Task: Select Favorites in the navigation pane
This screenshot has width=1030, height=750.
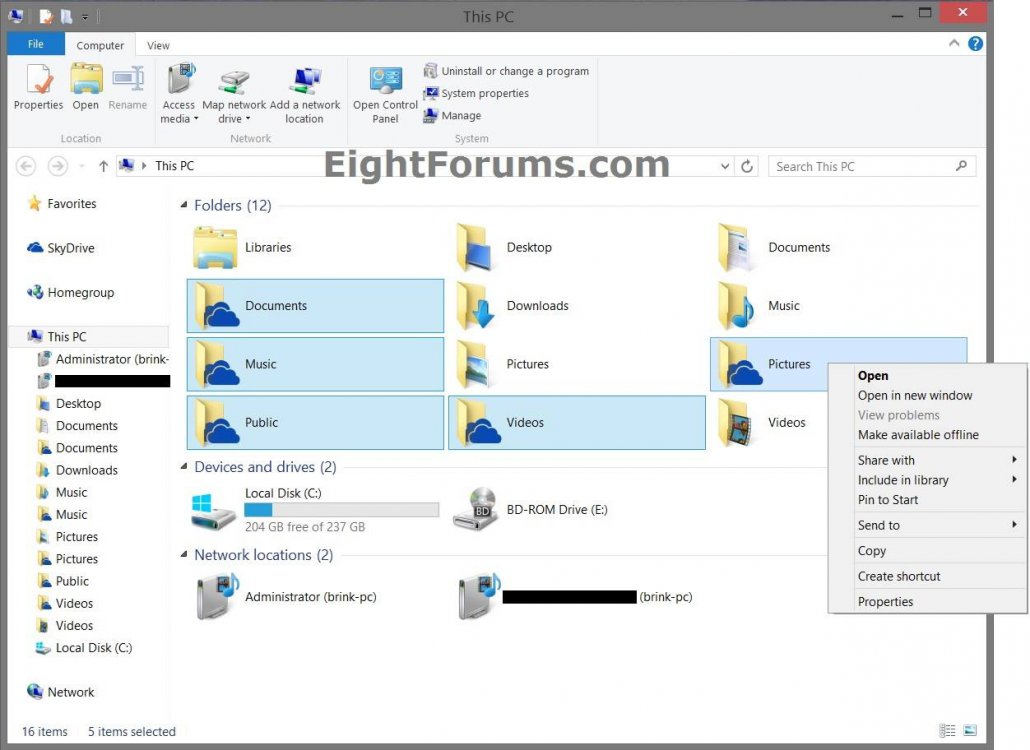Action: (x=62, y=204)
